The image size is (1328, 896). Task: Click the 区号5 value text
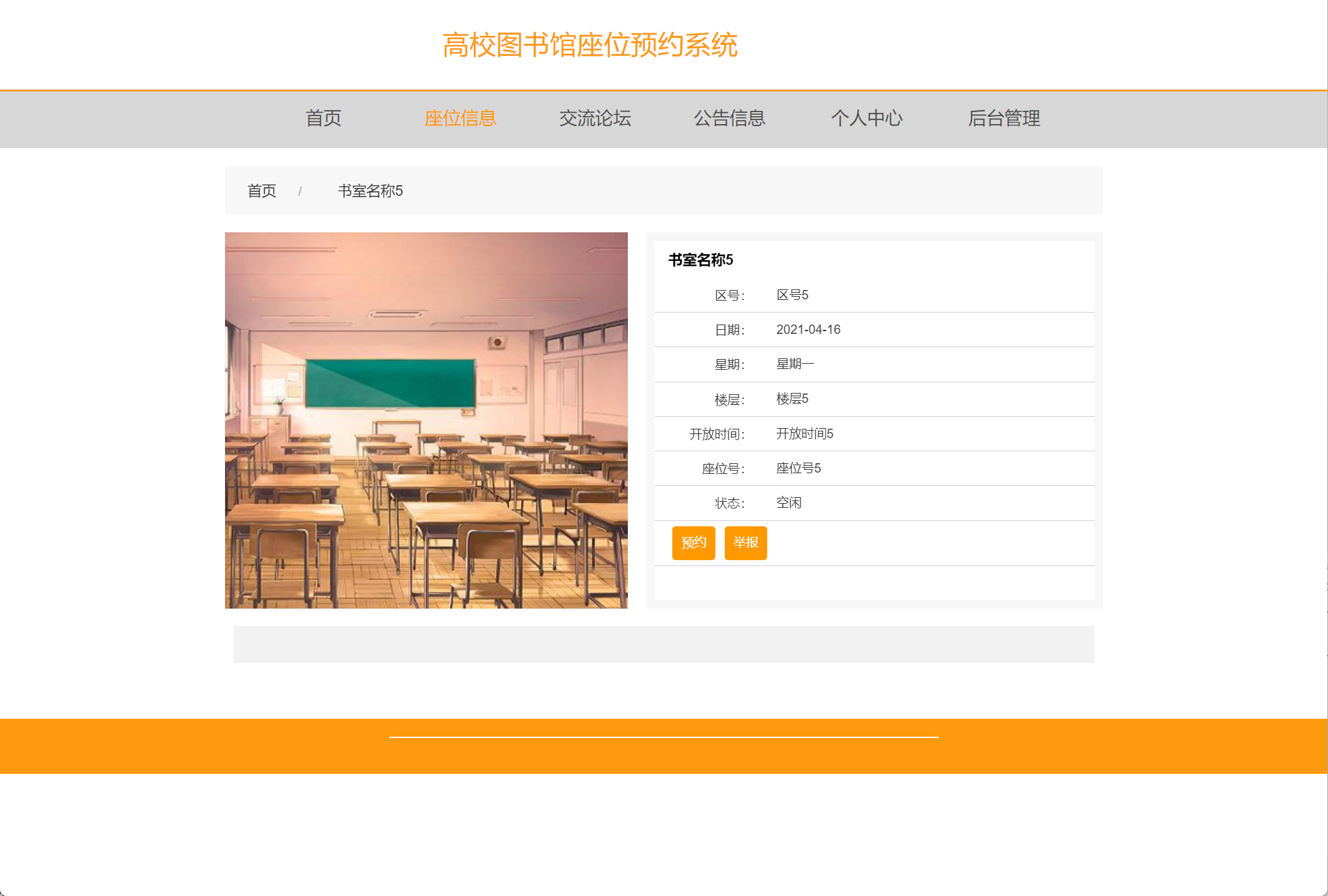point(792,295)
